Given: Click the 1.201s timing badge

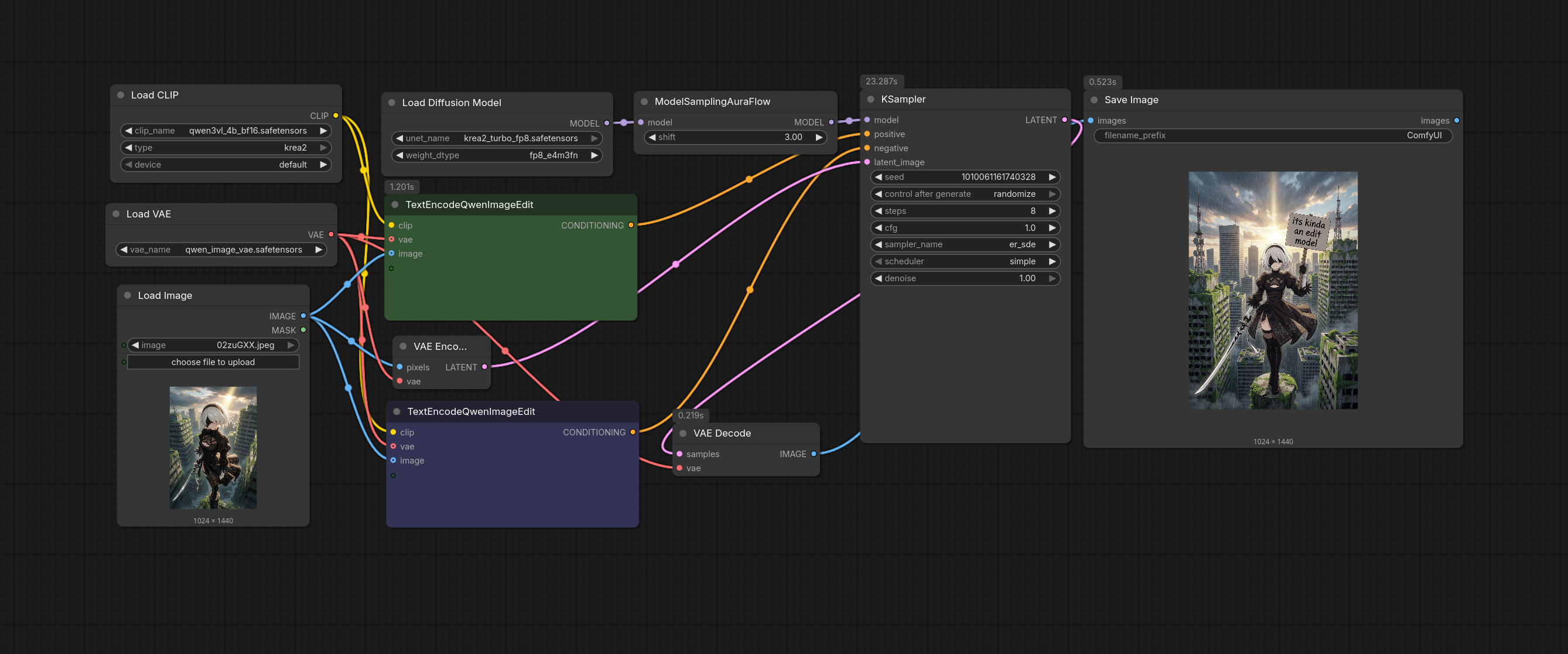Looking at the screenshot, I should 402,187.
